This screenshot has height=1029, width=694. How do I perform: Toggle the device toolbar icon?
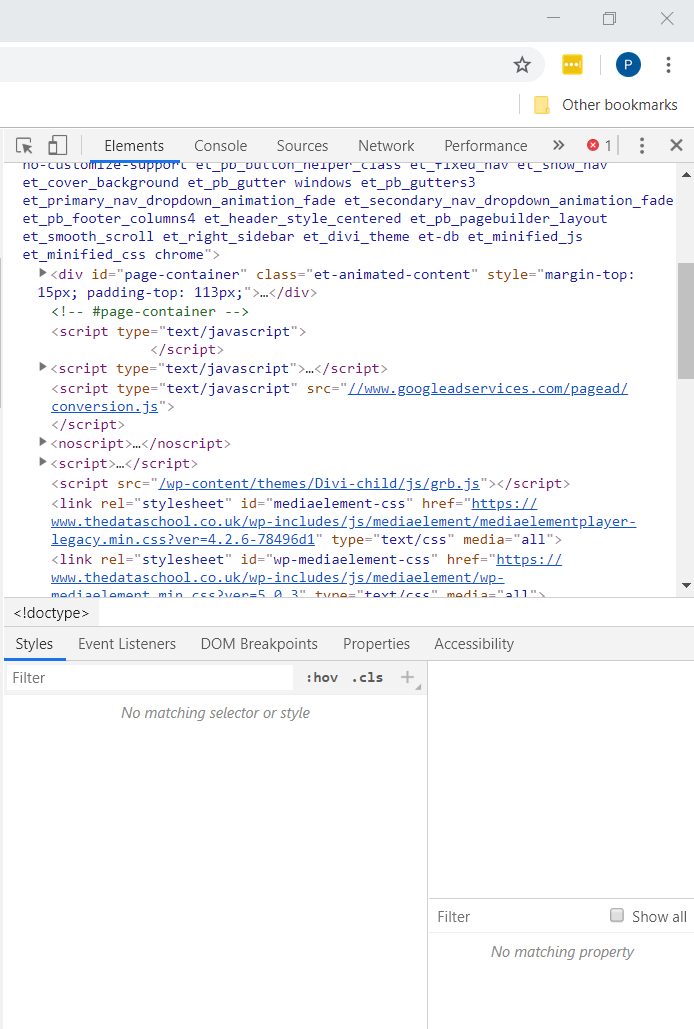[x=58, y=145]
